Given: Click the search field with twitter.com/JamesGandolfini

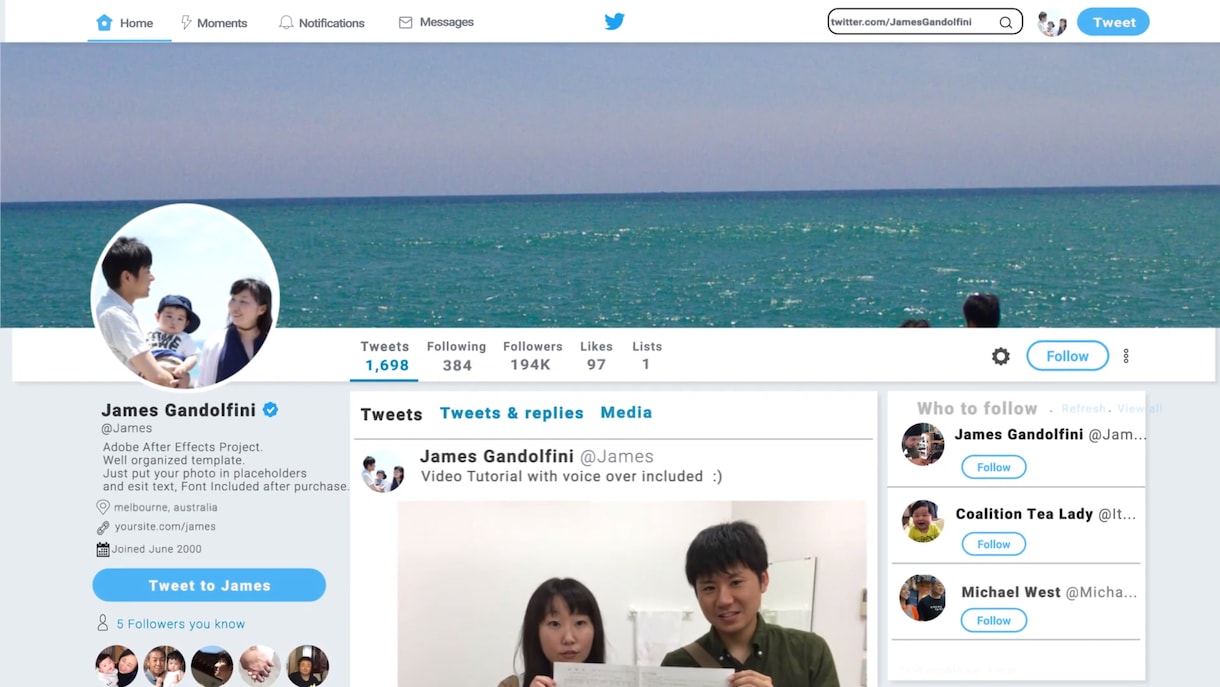Looking at the screenshot, I should [x=925, y=21].
